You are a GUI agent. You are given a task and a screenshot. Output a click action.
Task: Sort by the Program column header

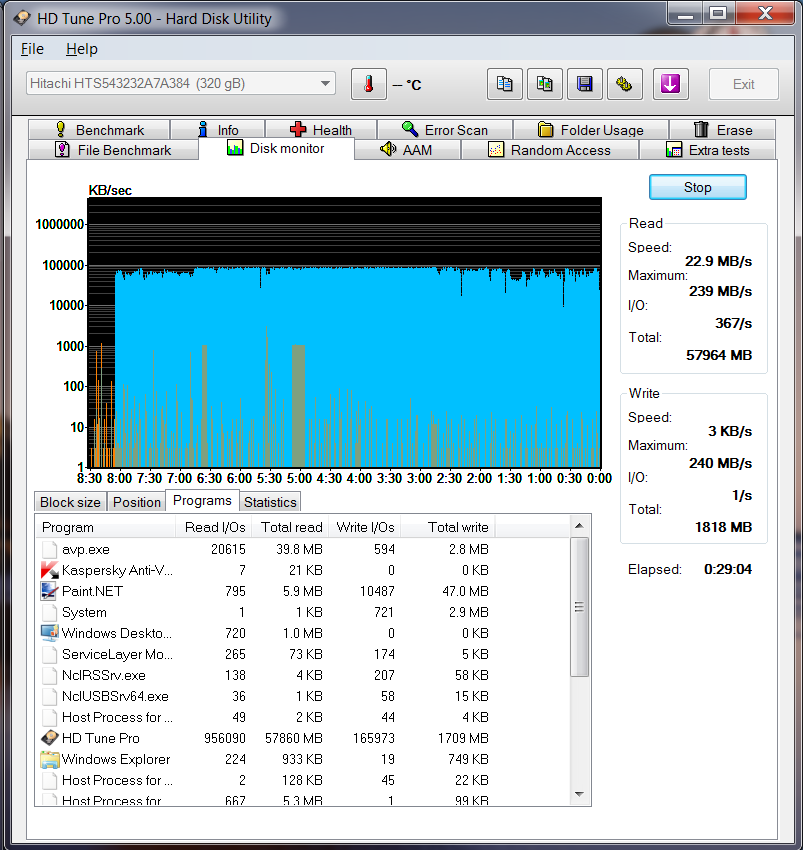106,527
